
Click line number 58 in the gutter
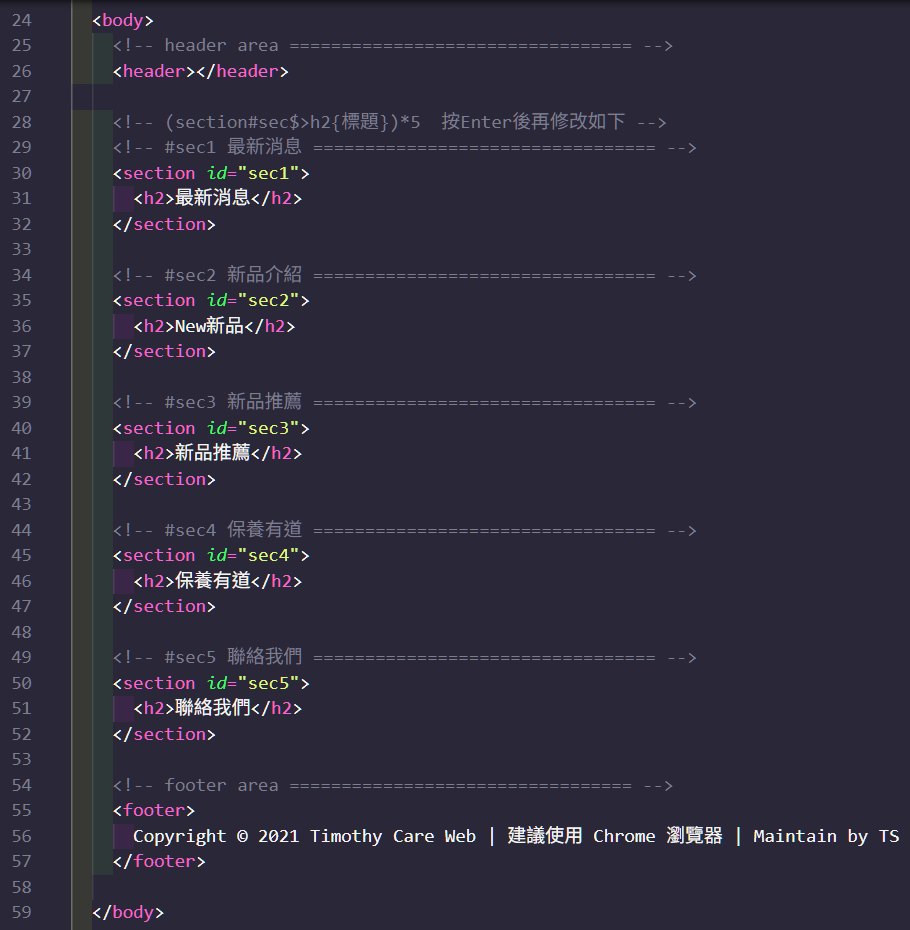tap(21, 887)
